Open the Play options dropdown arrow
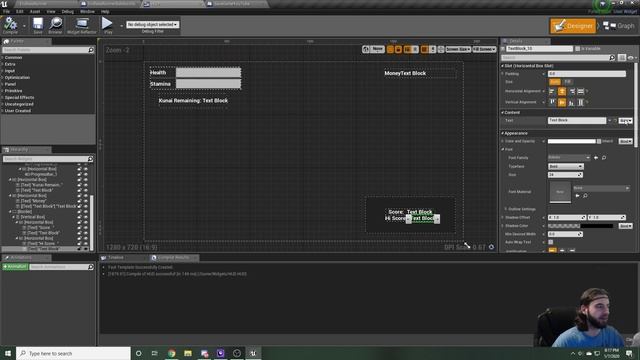 (x=121, y=26)
